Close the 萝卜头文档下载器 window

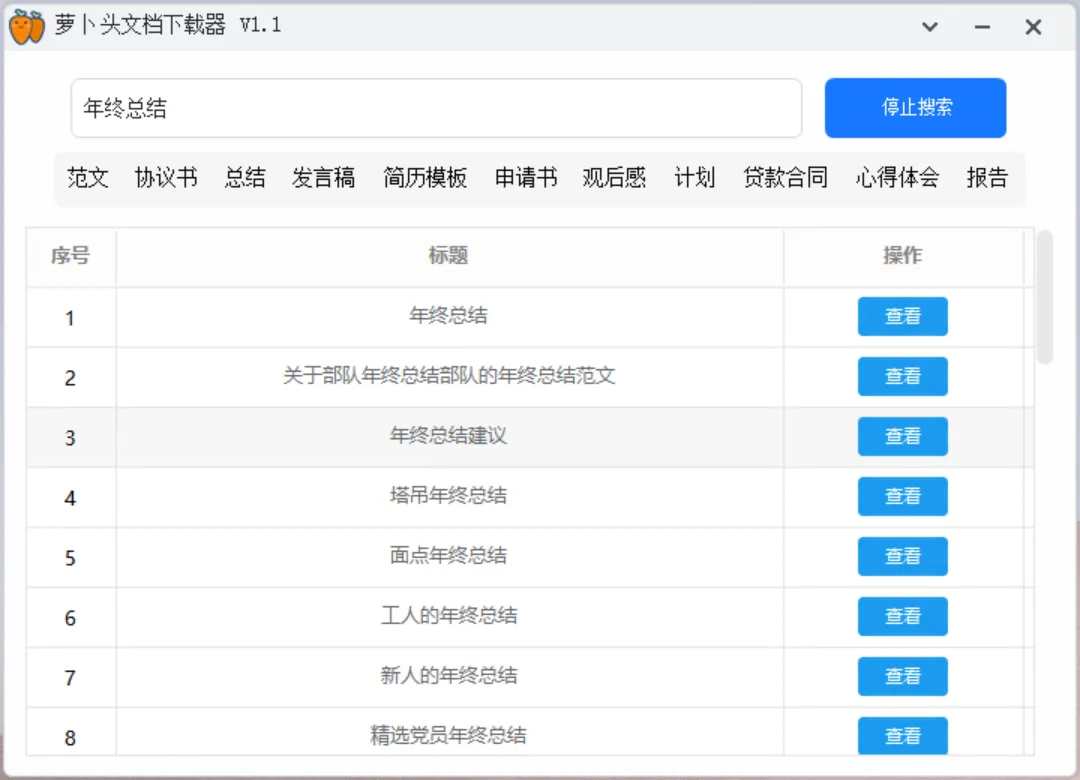1033,27
